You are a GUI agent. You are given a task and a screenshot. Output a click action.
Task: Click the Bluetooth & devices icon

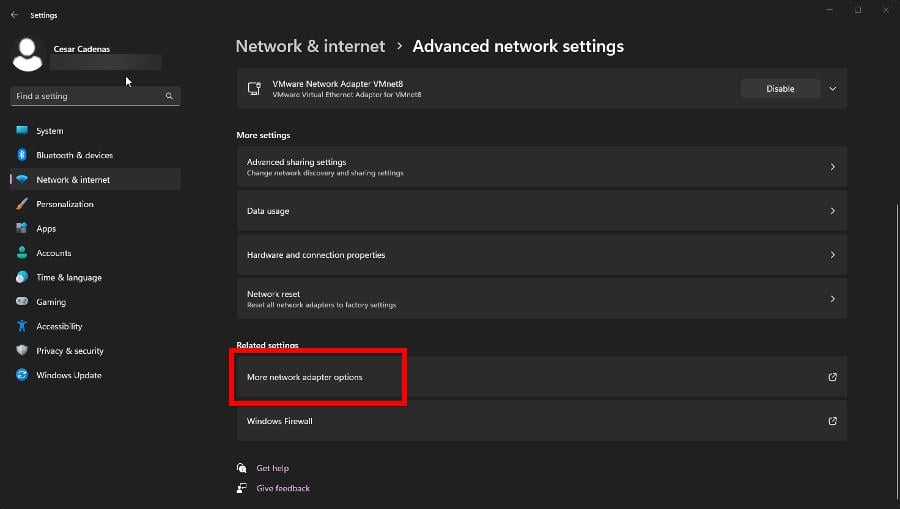point(22,155)
